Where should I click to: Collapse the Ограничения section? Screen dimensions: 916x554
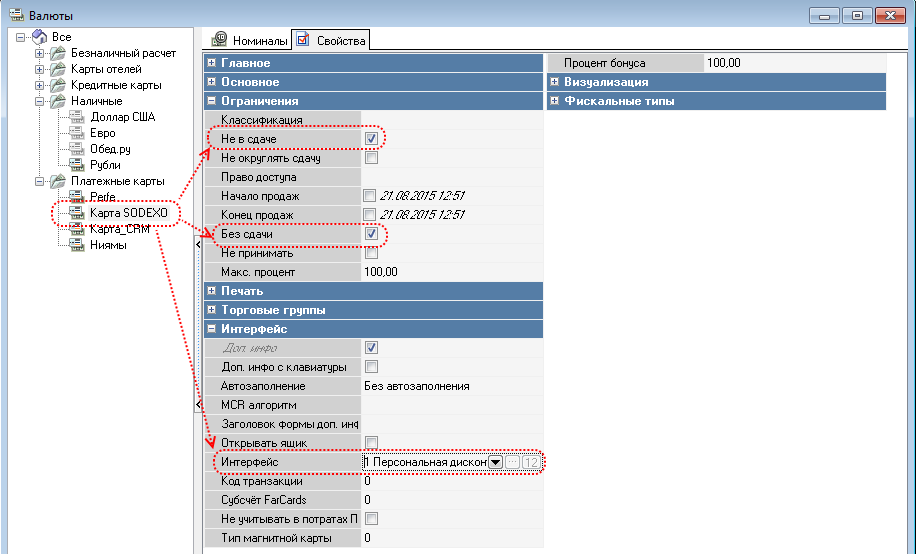(x=211, y=101)
